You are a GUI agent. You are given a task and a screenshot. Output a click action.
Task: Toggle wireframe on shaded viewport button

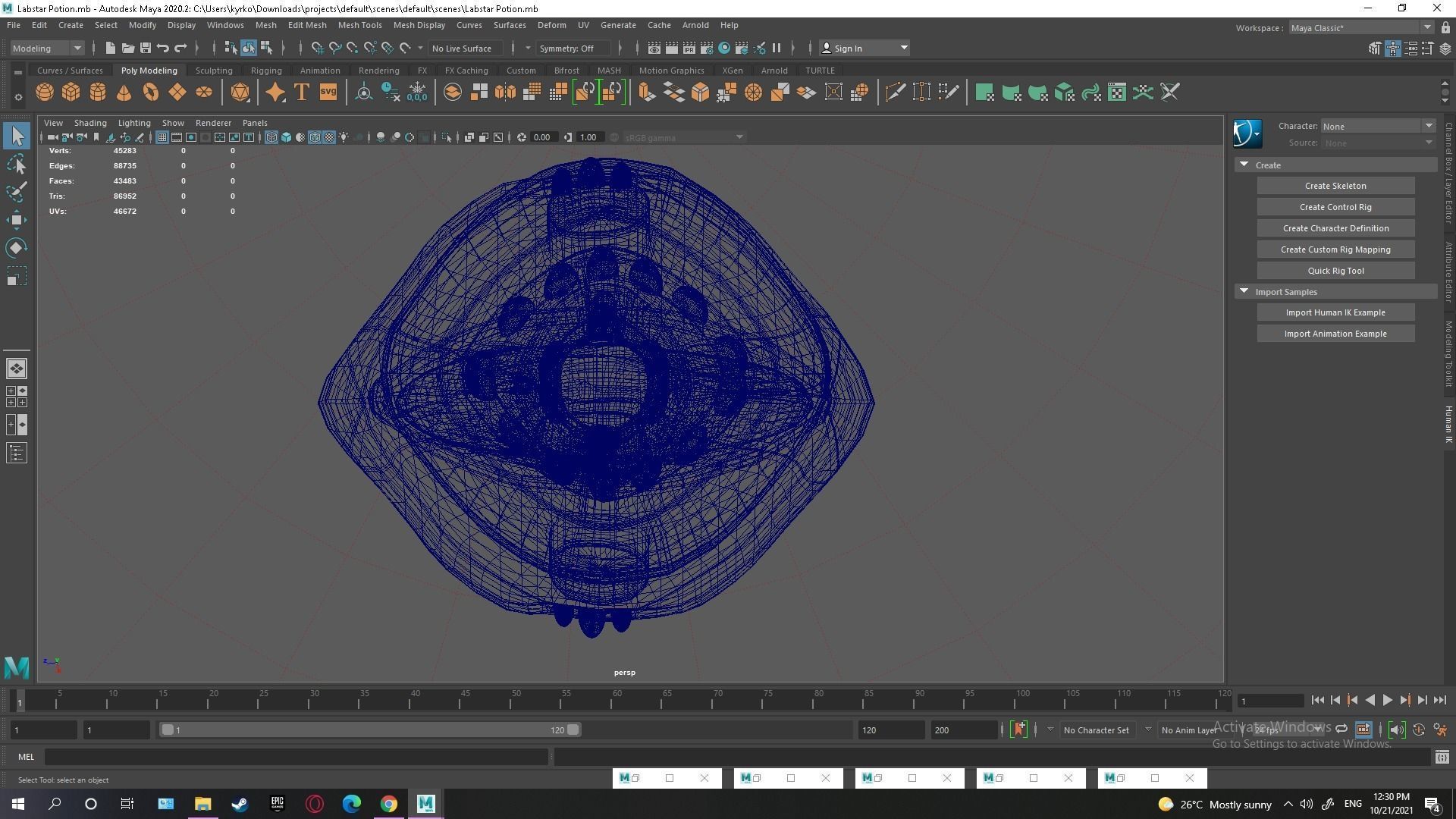(315, 137)
